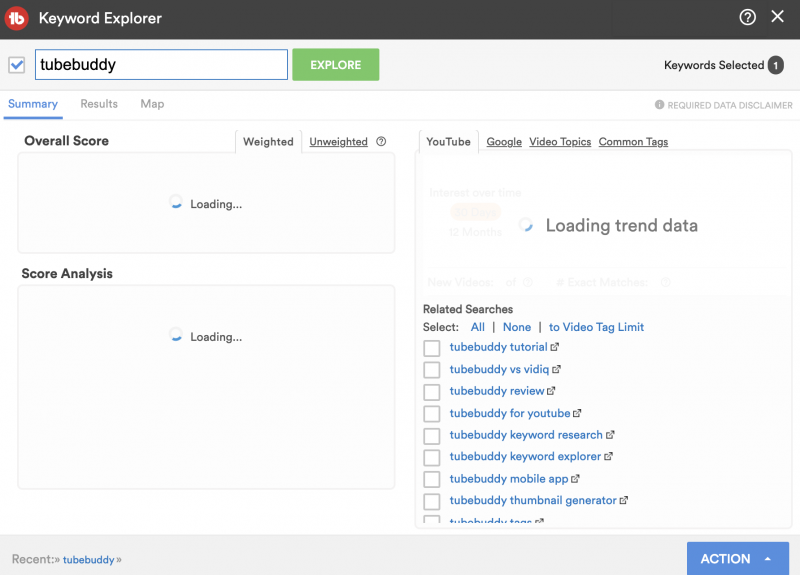Click external link icon for tubebuddy mobile app
The width and height of the screenshot is (800, 575).
tap(576, 479)
